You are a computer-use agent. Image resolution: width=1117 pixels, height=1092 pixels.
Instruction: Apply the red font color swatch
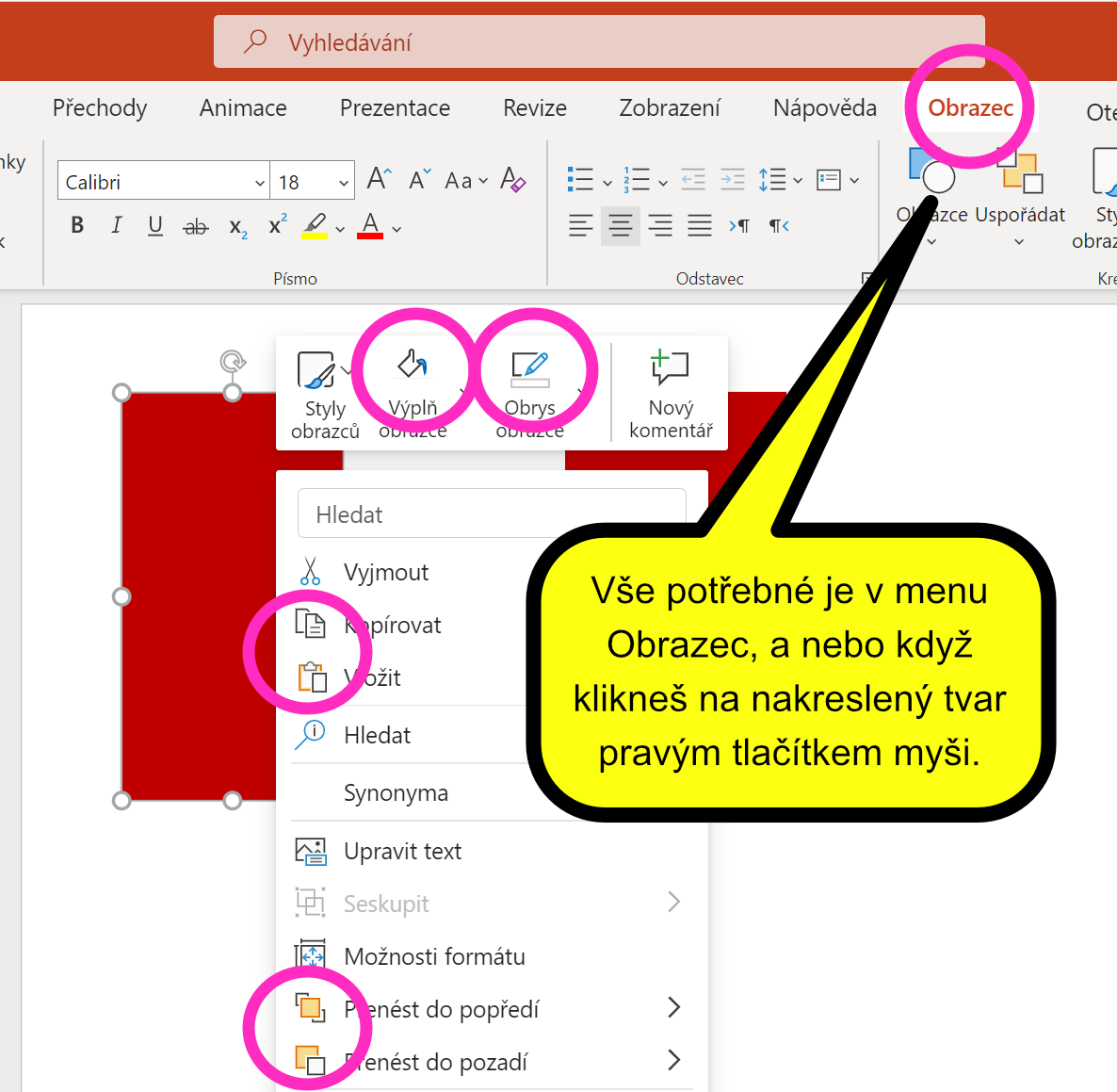pos(370,226)
